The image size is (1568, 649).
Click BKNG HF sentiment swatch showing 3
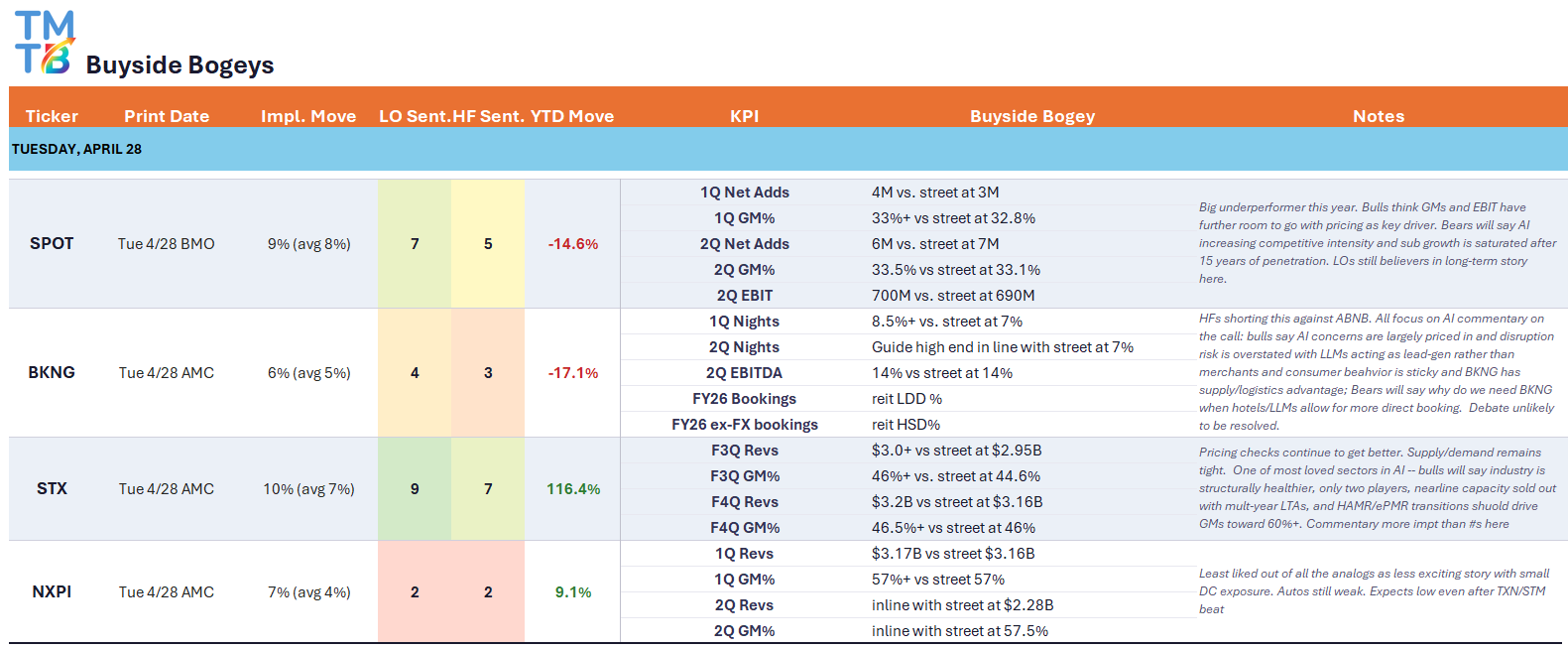click(x=488, y=372)
